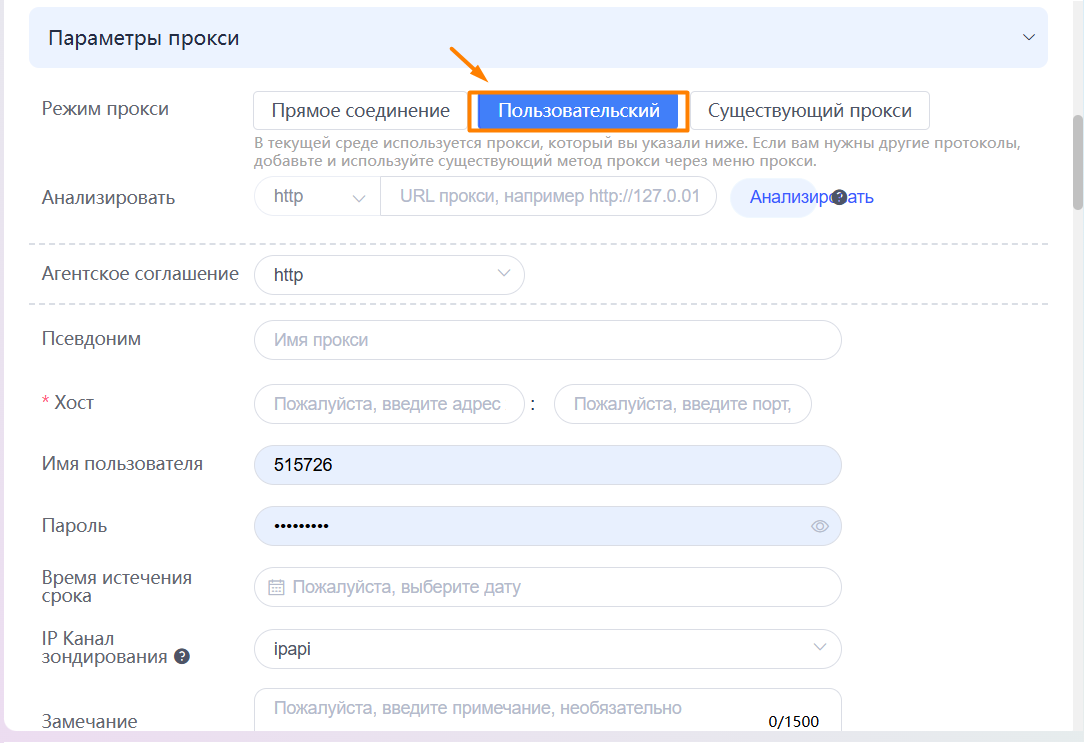The width and height of the screenshot is (1084, 743).
Task: Open the http protocol dropdown in Анализировать row
Action: coord(317,196)
